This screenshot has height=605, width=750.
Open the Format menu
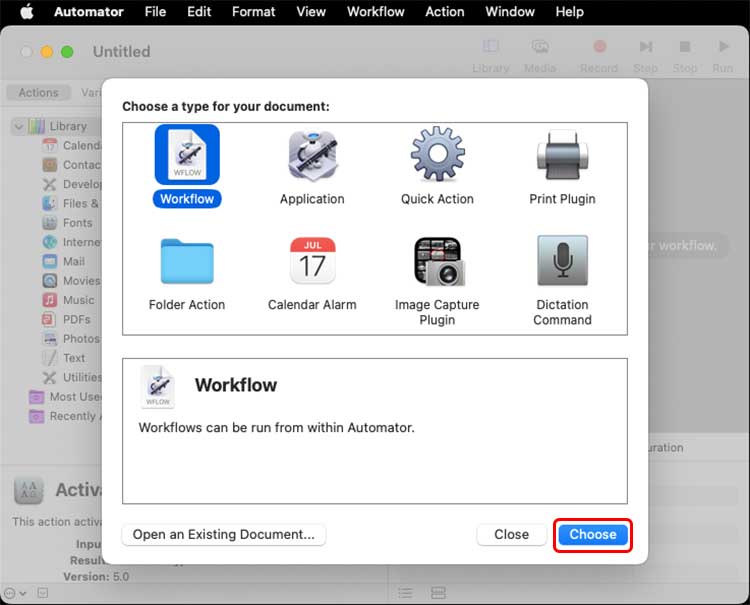pyautogui.click(x=254, y=11)
